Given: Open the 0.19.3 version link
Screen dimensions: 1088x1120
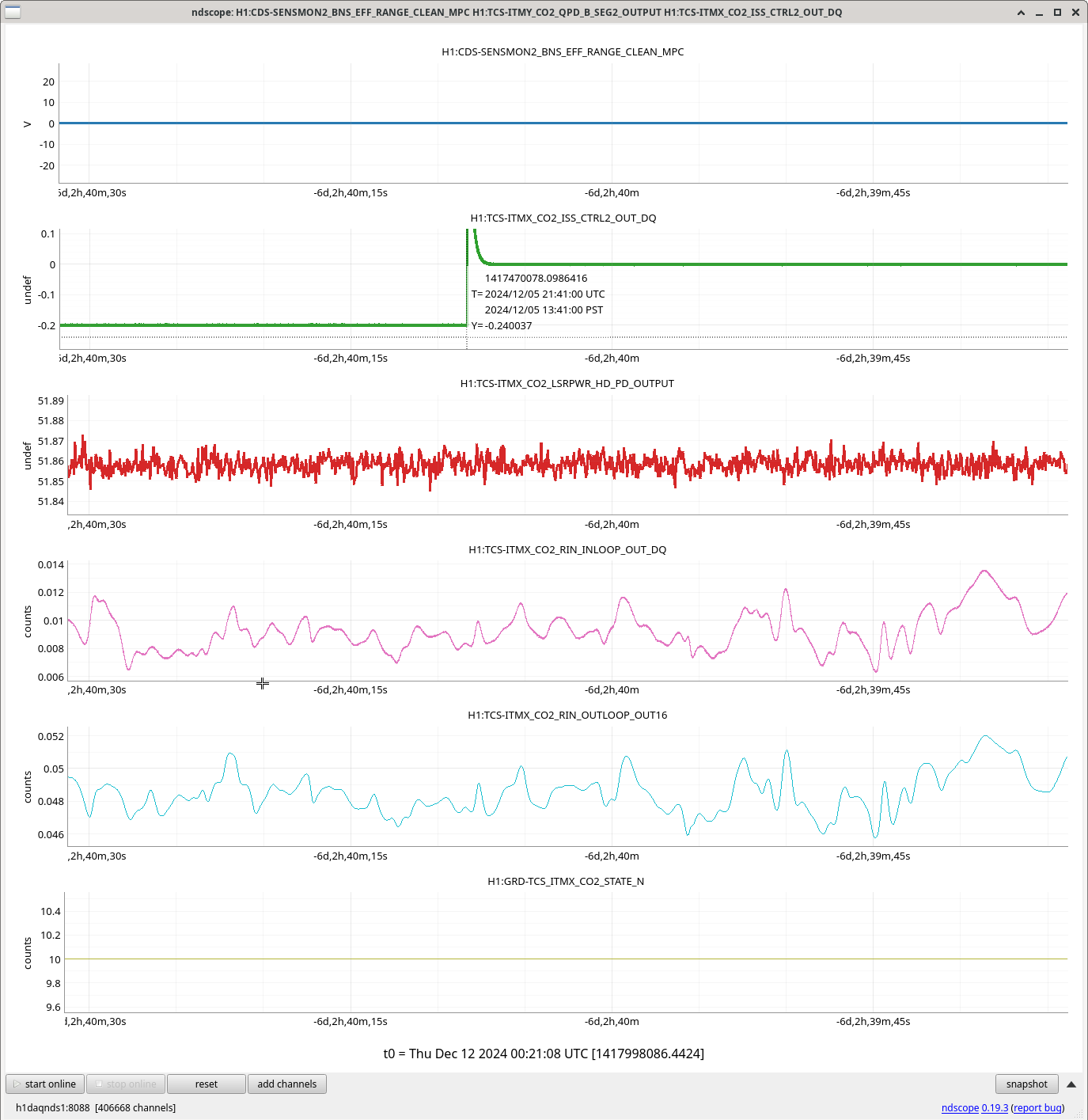Looking at the screenshot, I should click(x=995, y=1107).
